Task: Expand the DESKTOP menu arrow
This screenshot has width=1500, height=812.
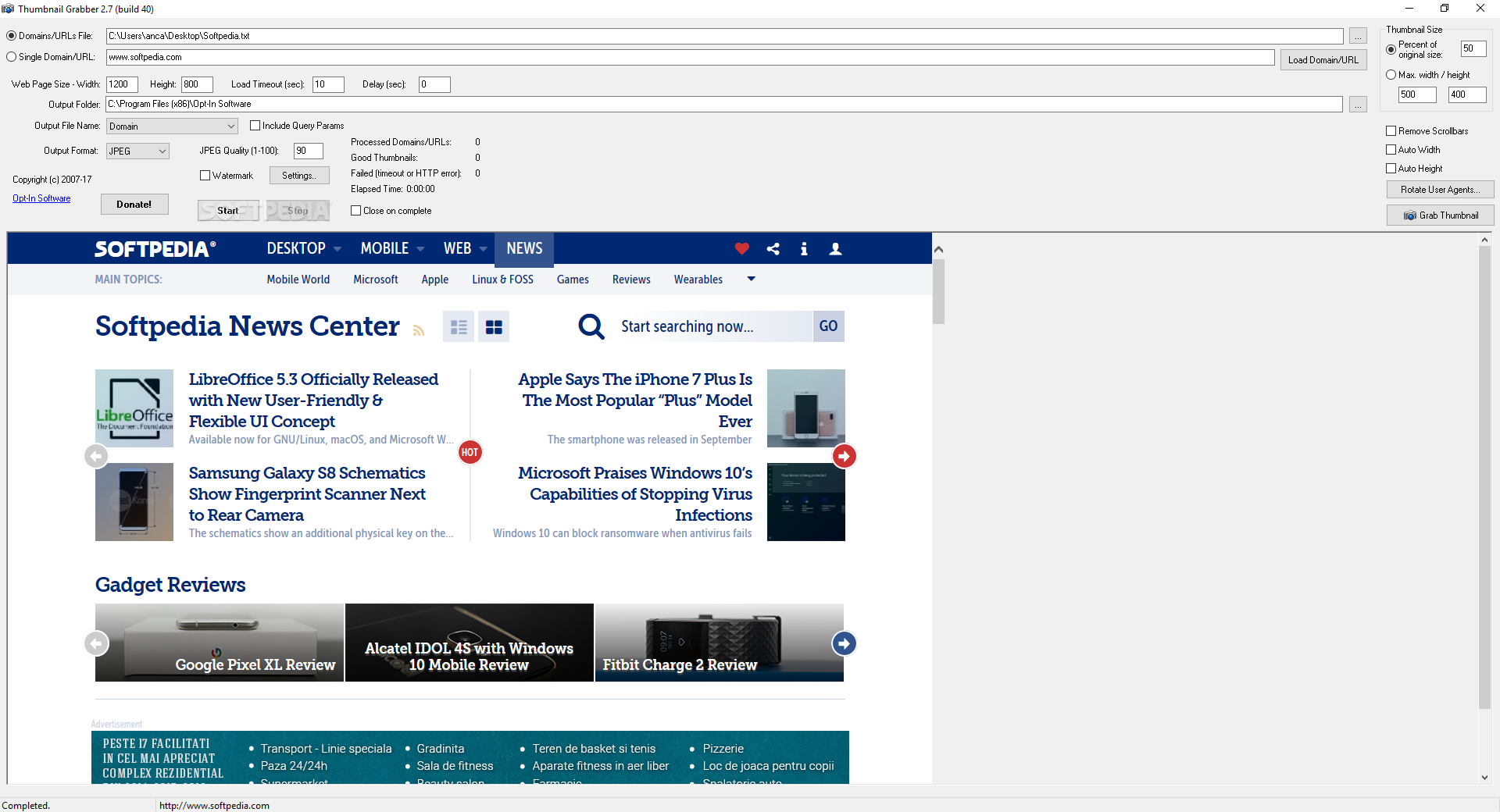Action: 337,249
